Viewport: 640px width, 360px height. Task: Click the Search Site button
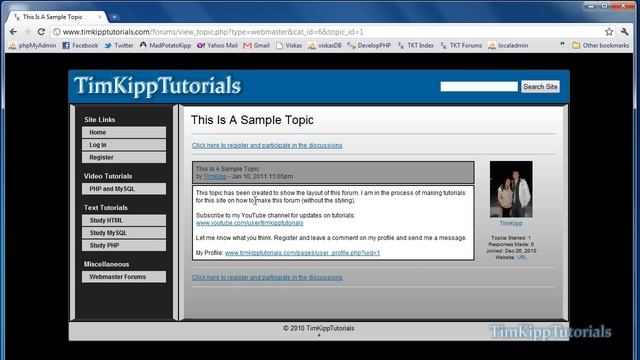pos(540,87)
